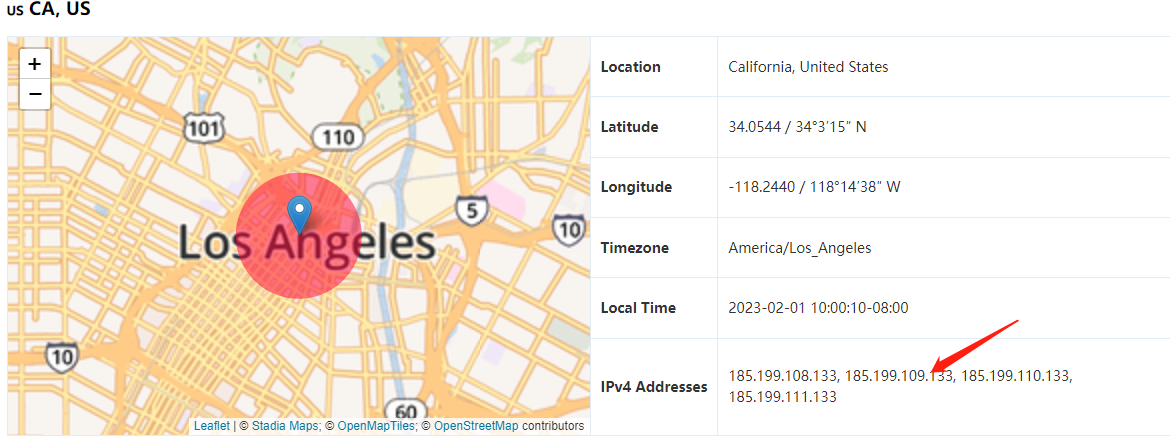Viewport: 1170px width, 439px height.
Task: Click the map zoom in plus button
Action: (34, 65)
